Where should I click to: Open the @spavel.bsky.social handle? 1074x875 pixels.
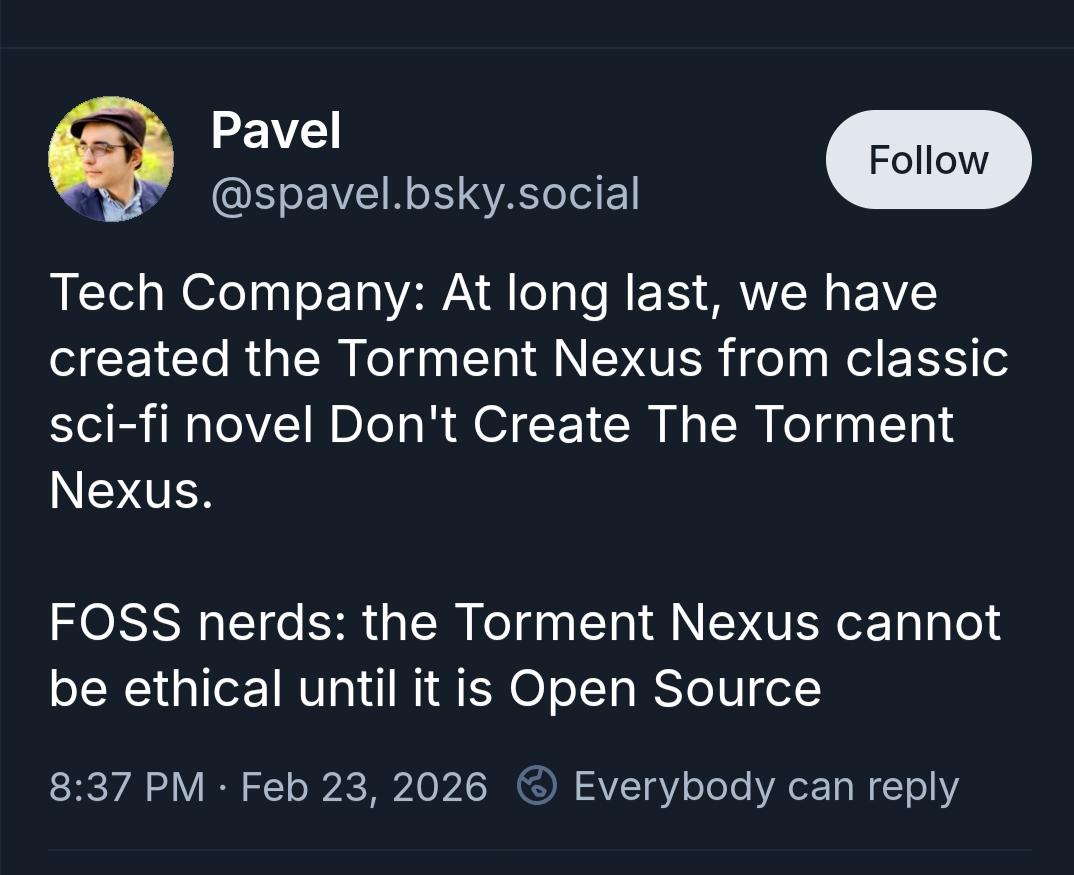click(x=425, y=193)
